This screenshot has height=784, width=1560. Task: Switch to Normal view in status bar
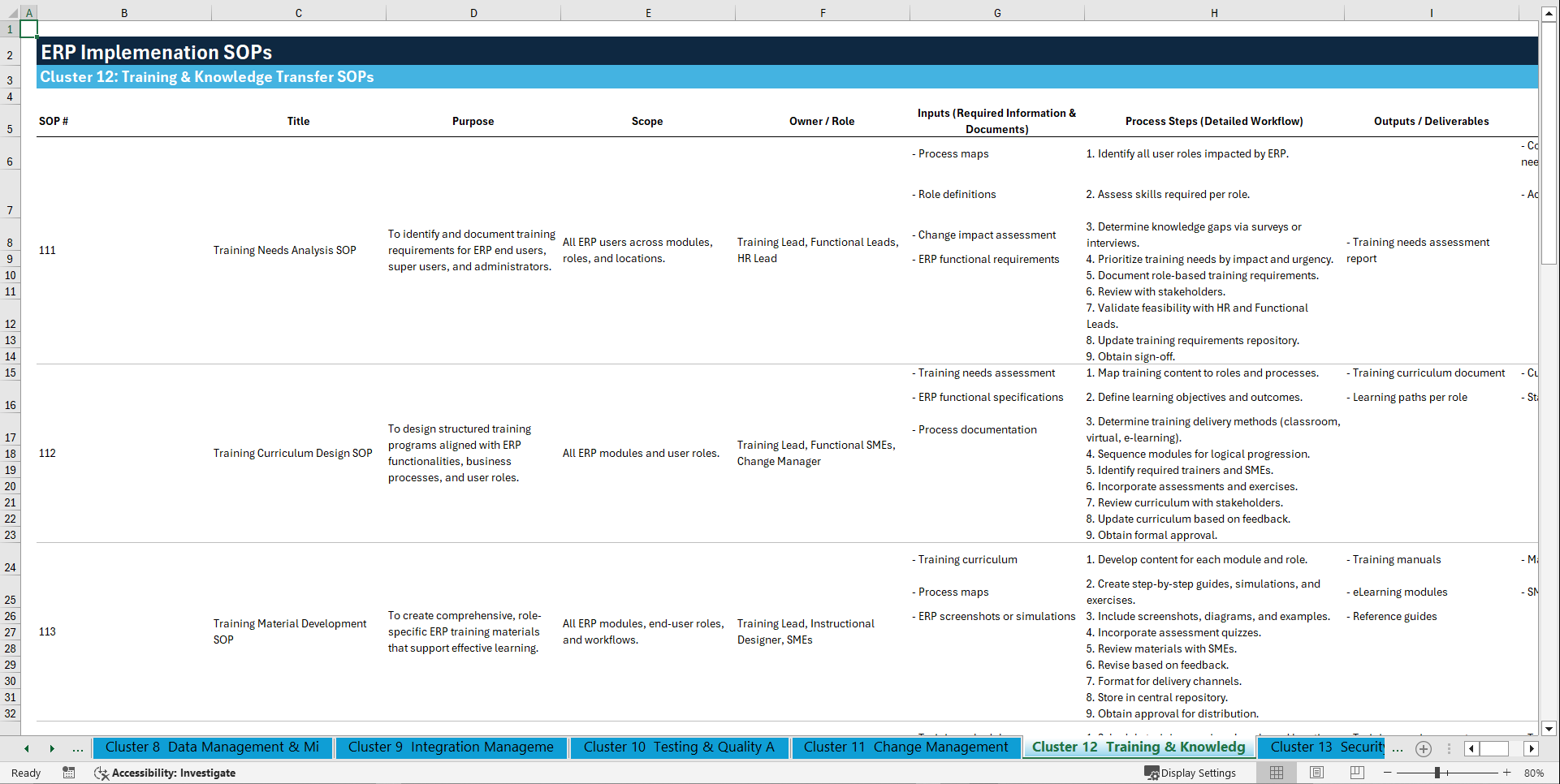click(1277, 773)
